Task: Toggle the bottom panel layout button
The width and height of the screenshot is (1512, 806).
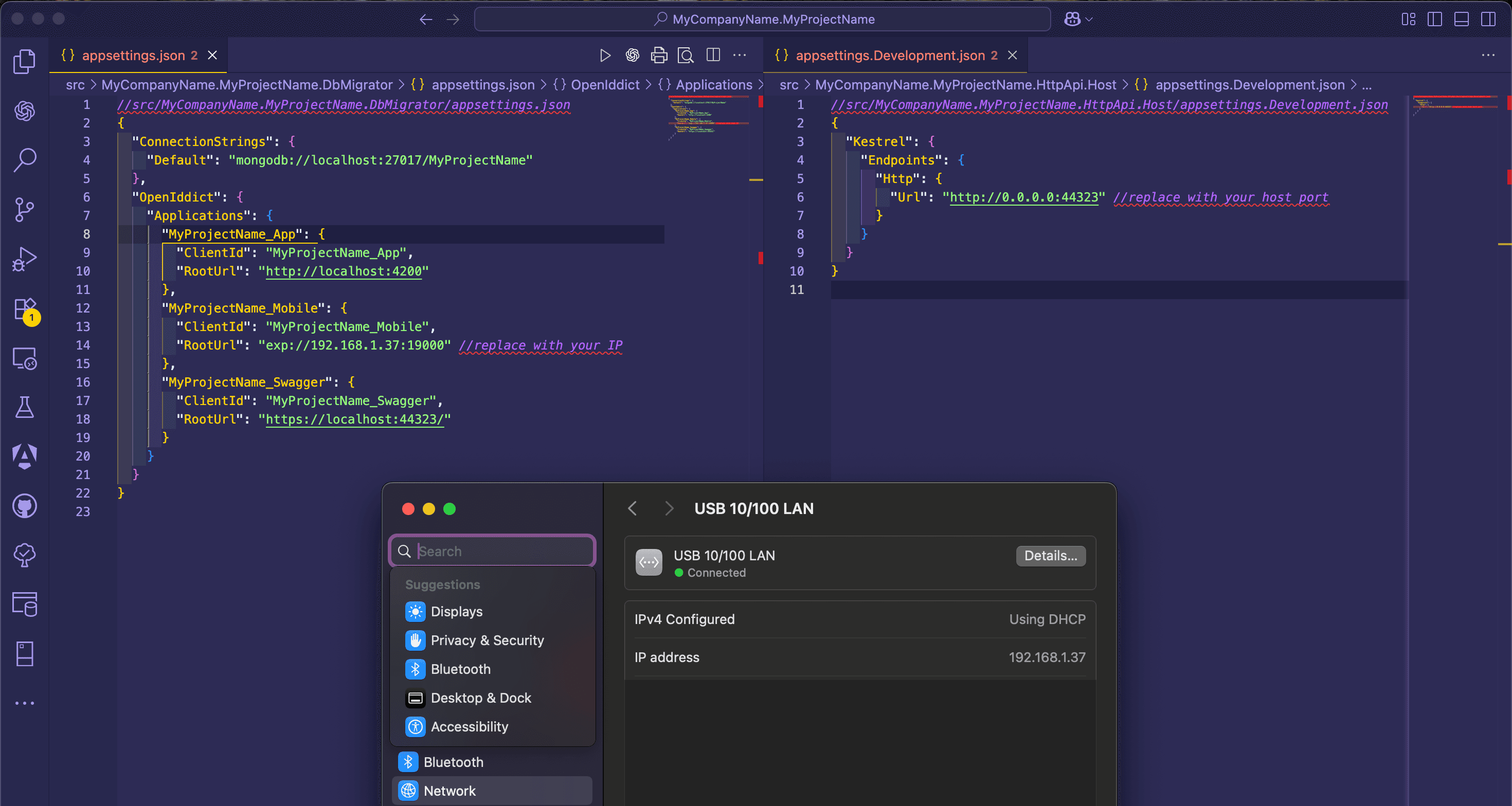Action: [x=1461, y=19]
